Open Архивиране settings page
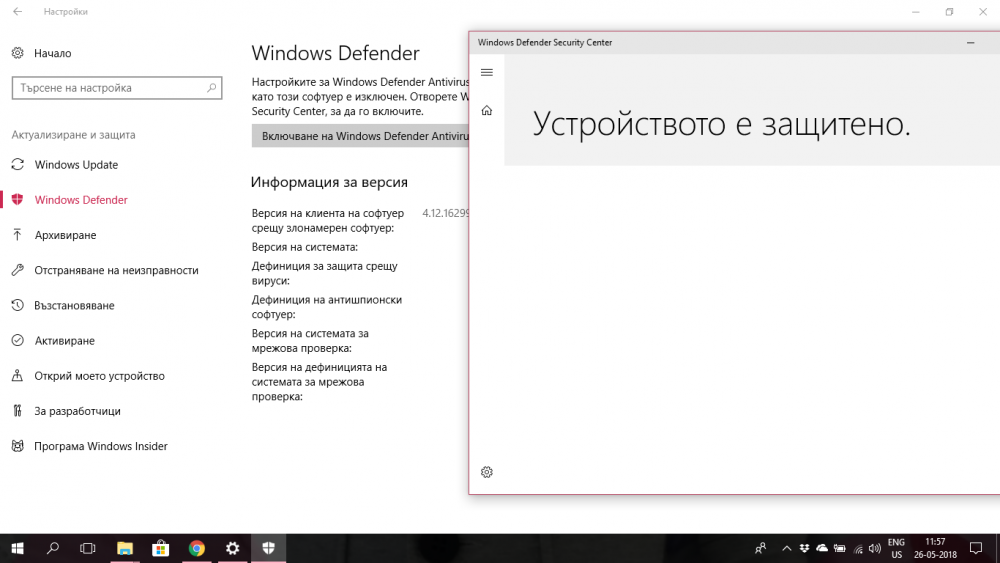The width and height of the screenshot is (1000, 563). pos(65,235)
